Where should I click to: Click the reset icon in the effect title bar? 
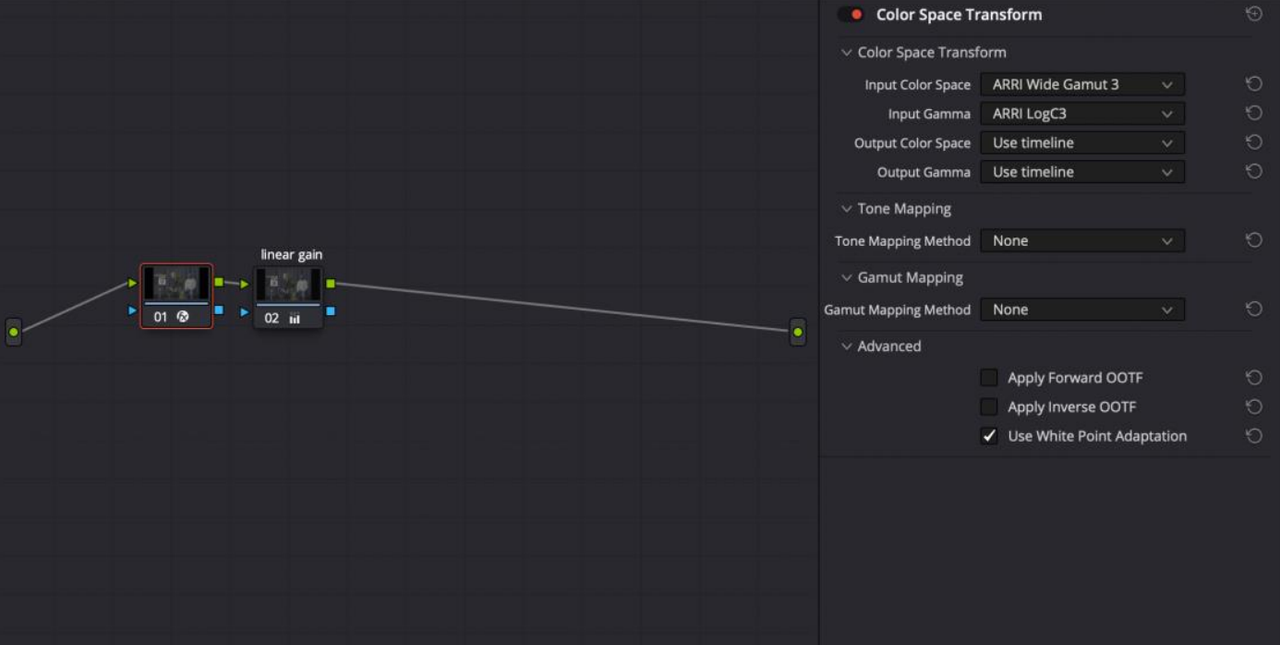point(1254,14)
